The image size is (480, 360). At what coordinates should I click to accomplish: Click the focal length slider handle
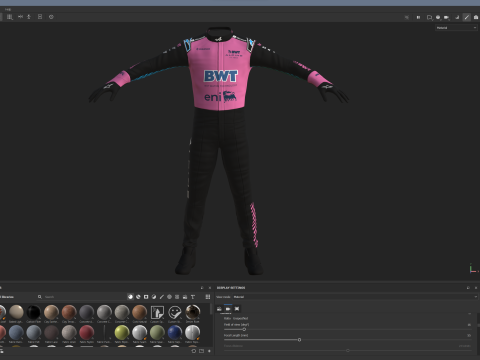299,340
